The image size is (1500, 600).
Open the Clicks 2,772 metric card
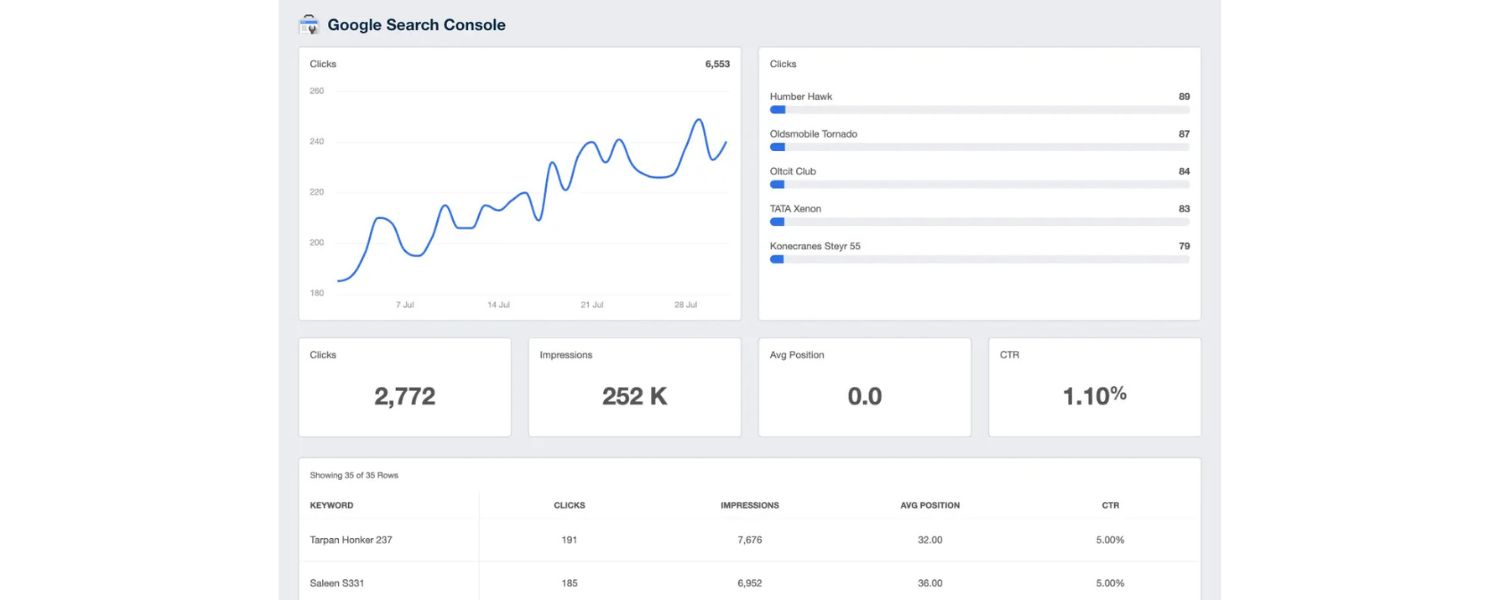(x=404, y=387)
